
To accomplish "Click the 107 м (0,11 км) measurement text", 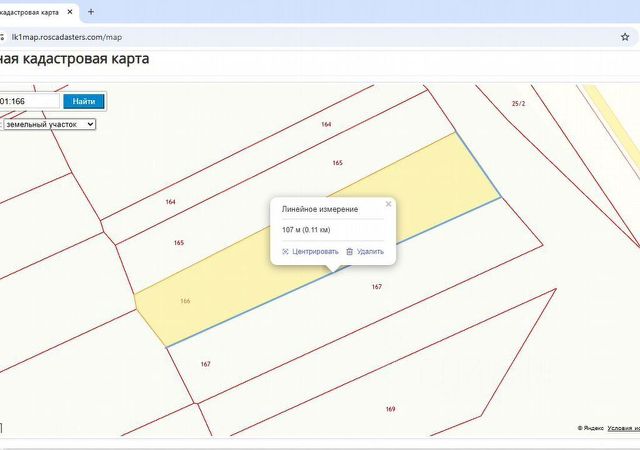I will click(x=306, y=230).
